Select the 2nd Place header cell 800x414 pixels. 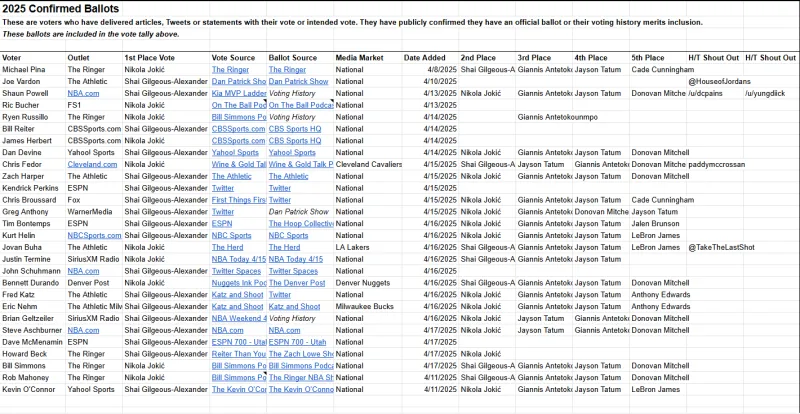(x=487, y=58)
